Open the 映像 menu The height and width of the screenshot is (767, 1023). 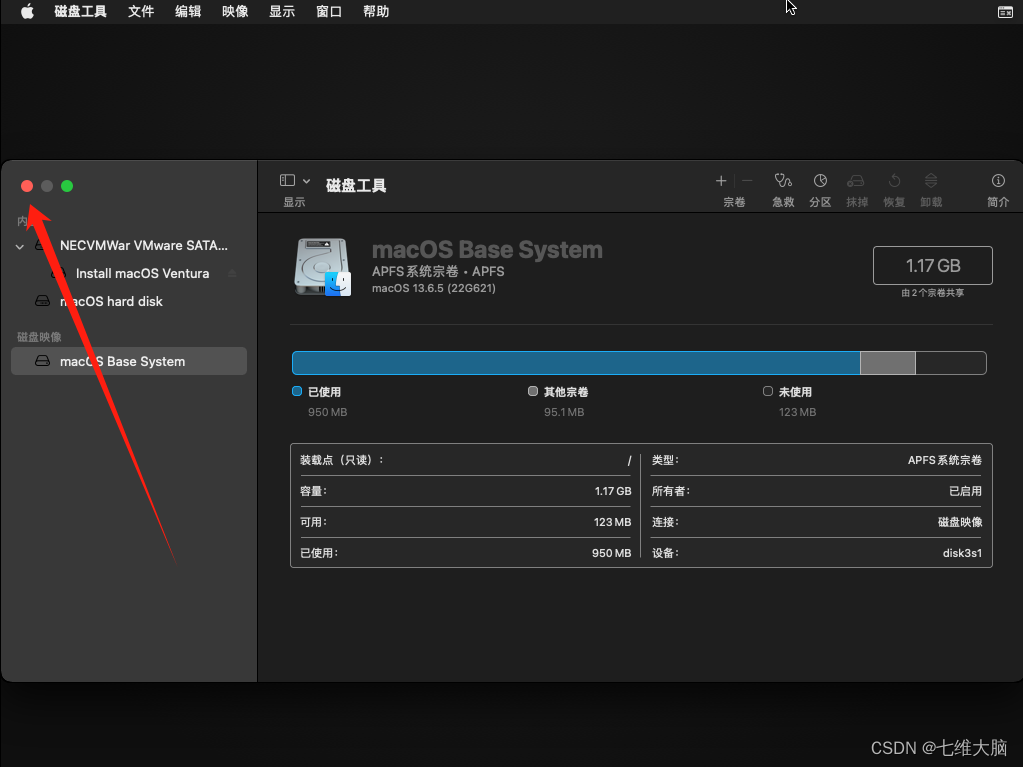tap(235, 11)
